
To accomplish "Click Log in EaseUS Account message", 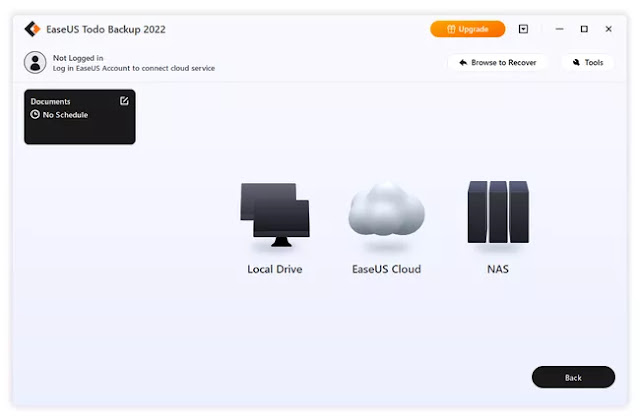I will [x=133, y=68].
